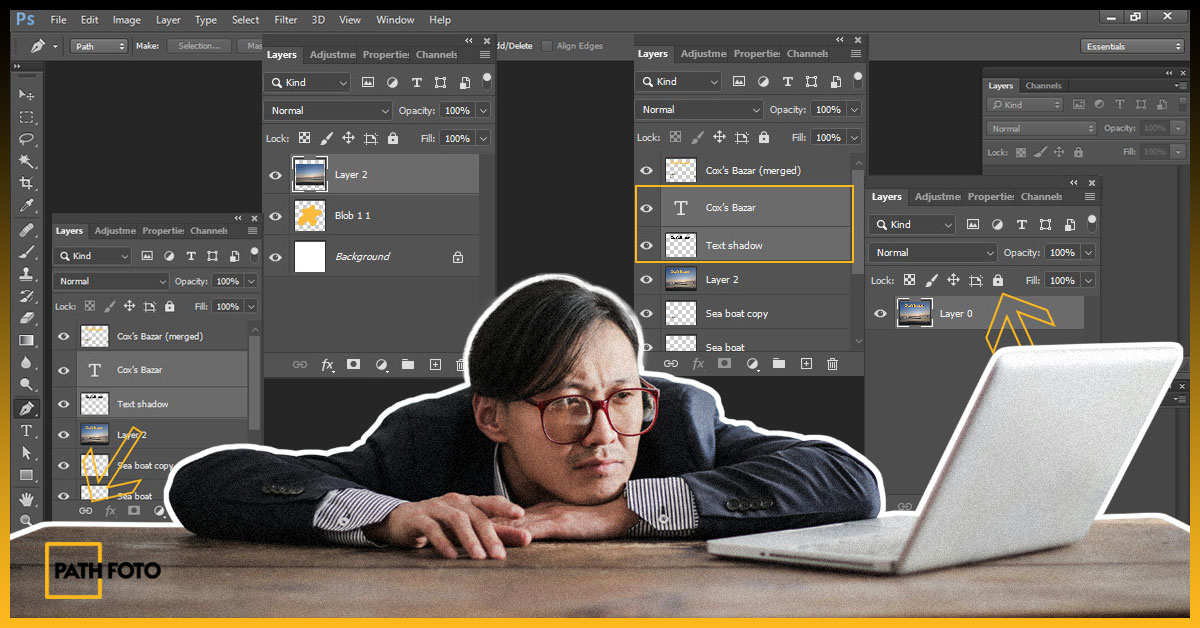Select the Horizontal Type tool
1200x628 pixels.
point(27,431)
